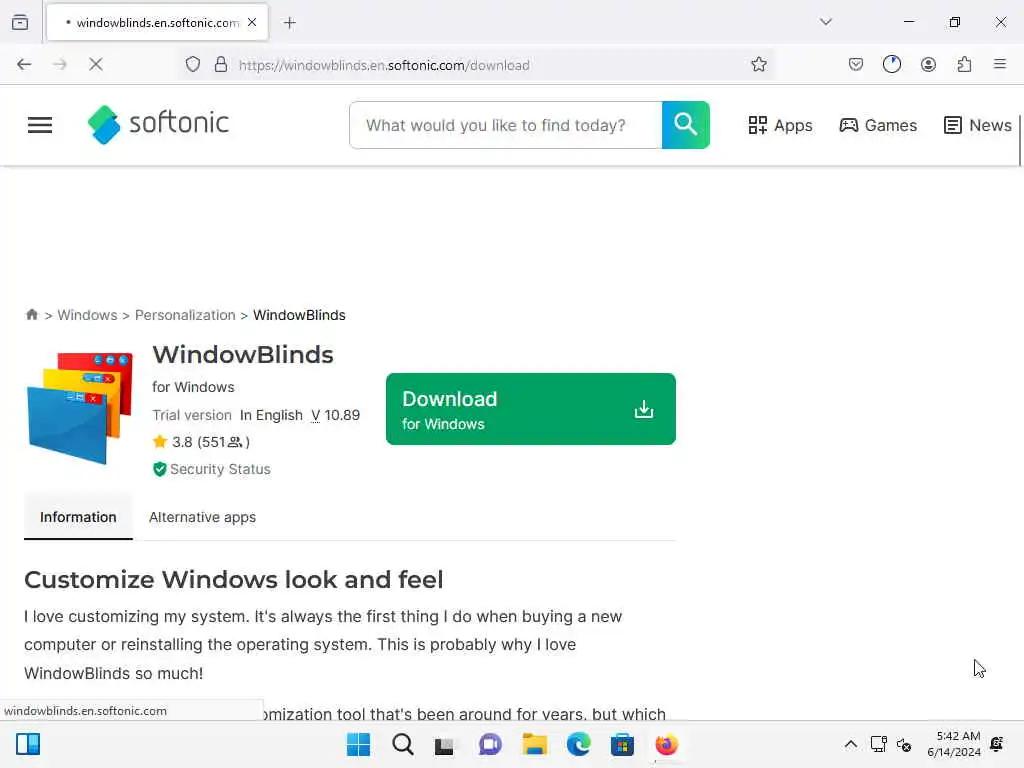This screenshot has width=1024, height=768.
Task: Click the V 10.89 version label
Action: (336, 415)
